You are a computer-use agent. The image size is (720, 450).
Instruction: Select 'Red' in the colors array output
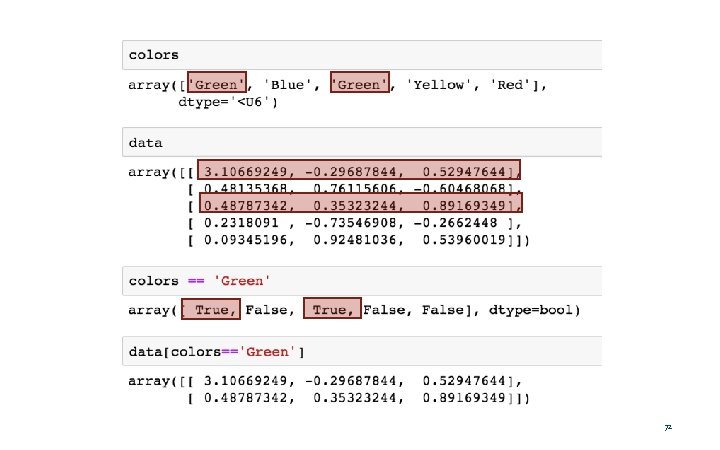[x=510, y=85]
